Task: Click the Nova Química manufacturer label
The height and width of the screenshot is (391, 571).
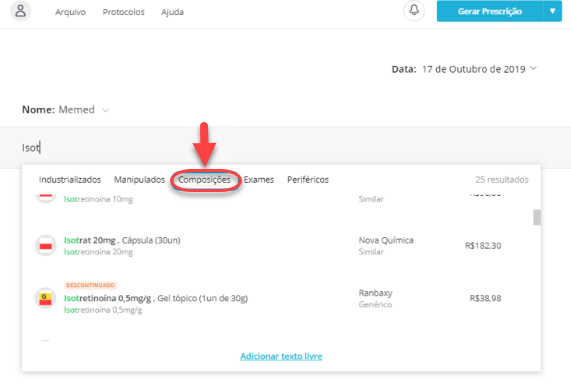Action: 386,240
